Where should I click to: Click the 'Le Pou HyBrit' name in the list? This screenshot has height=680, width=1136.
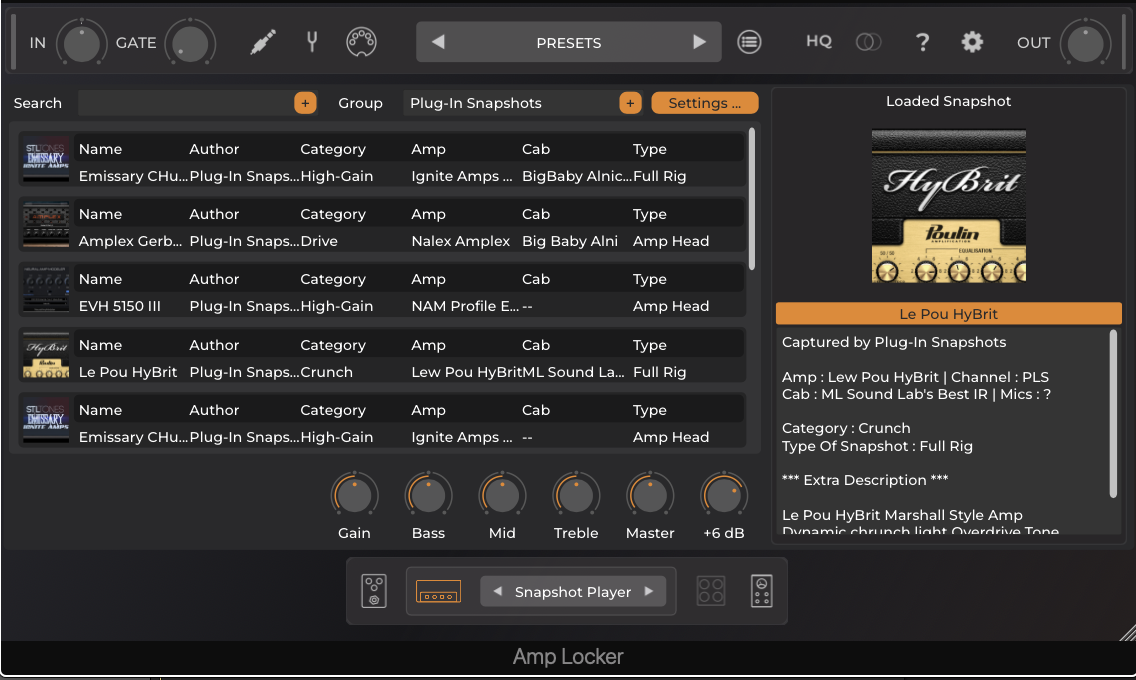pyautogui.click(x=128, y=372)
